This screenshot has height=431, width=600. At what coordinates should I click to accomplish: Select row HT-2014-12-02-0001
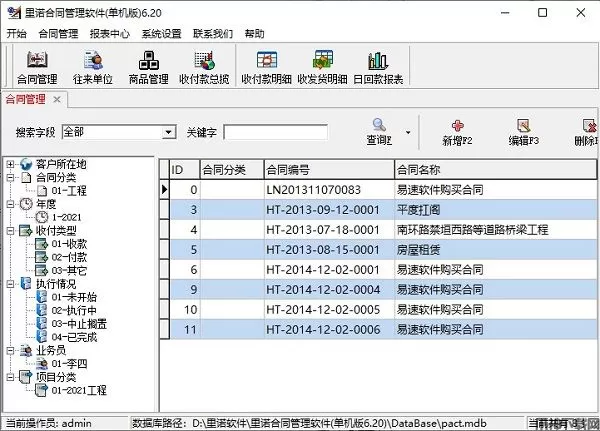click(383, 269)
